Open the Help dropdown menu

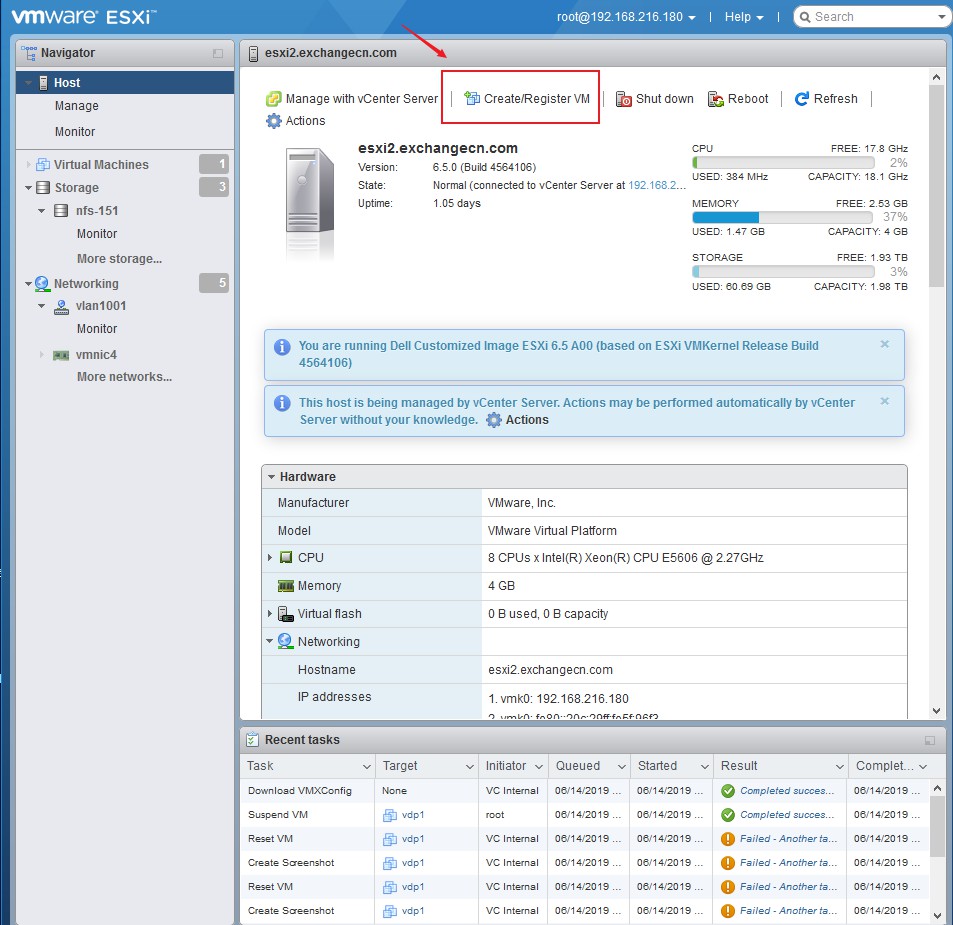744,17
